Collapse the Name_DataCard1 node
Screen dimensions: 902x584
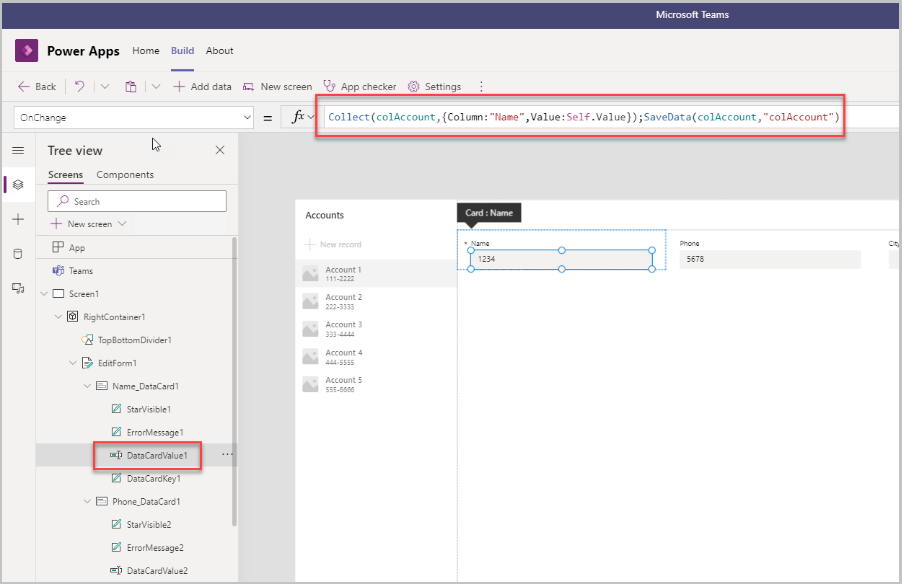[87, 386]
